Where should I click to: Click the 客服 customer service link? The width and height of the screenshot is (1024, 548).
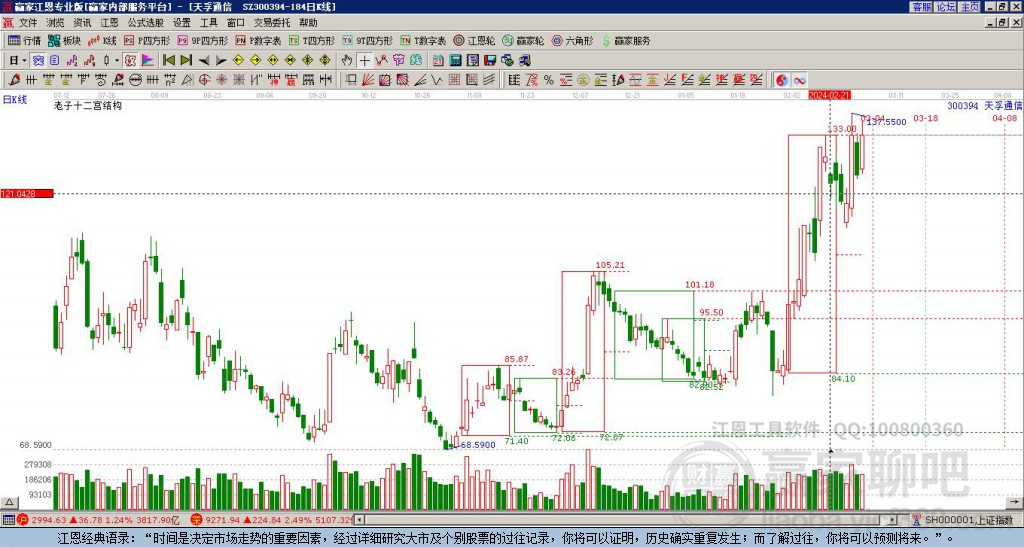pyautogui.click(x=922, y=7)
